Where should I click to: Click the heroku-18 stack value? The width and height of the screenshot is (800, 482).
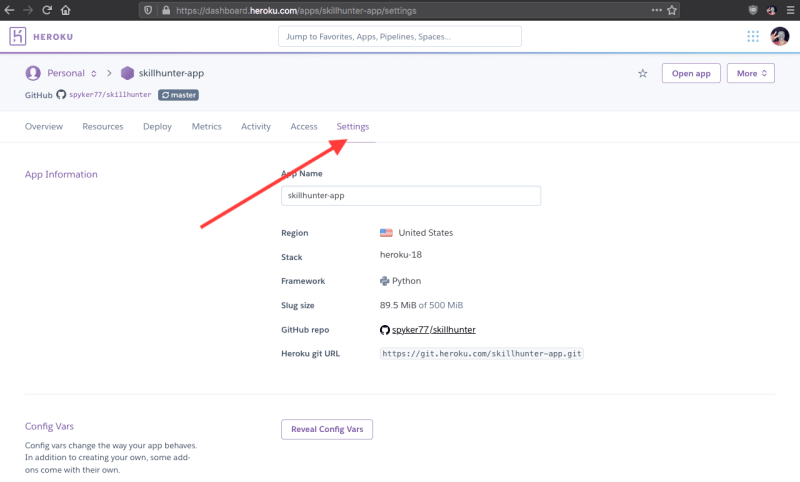[x=401, y=255]
